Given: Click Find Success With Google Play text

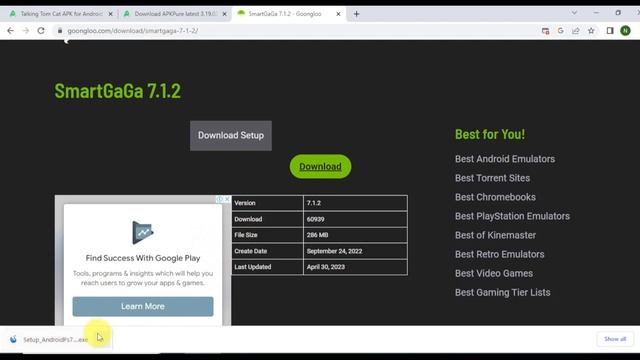Looking at the screenshot, I should (143, 258).
